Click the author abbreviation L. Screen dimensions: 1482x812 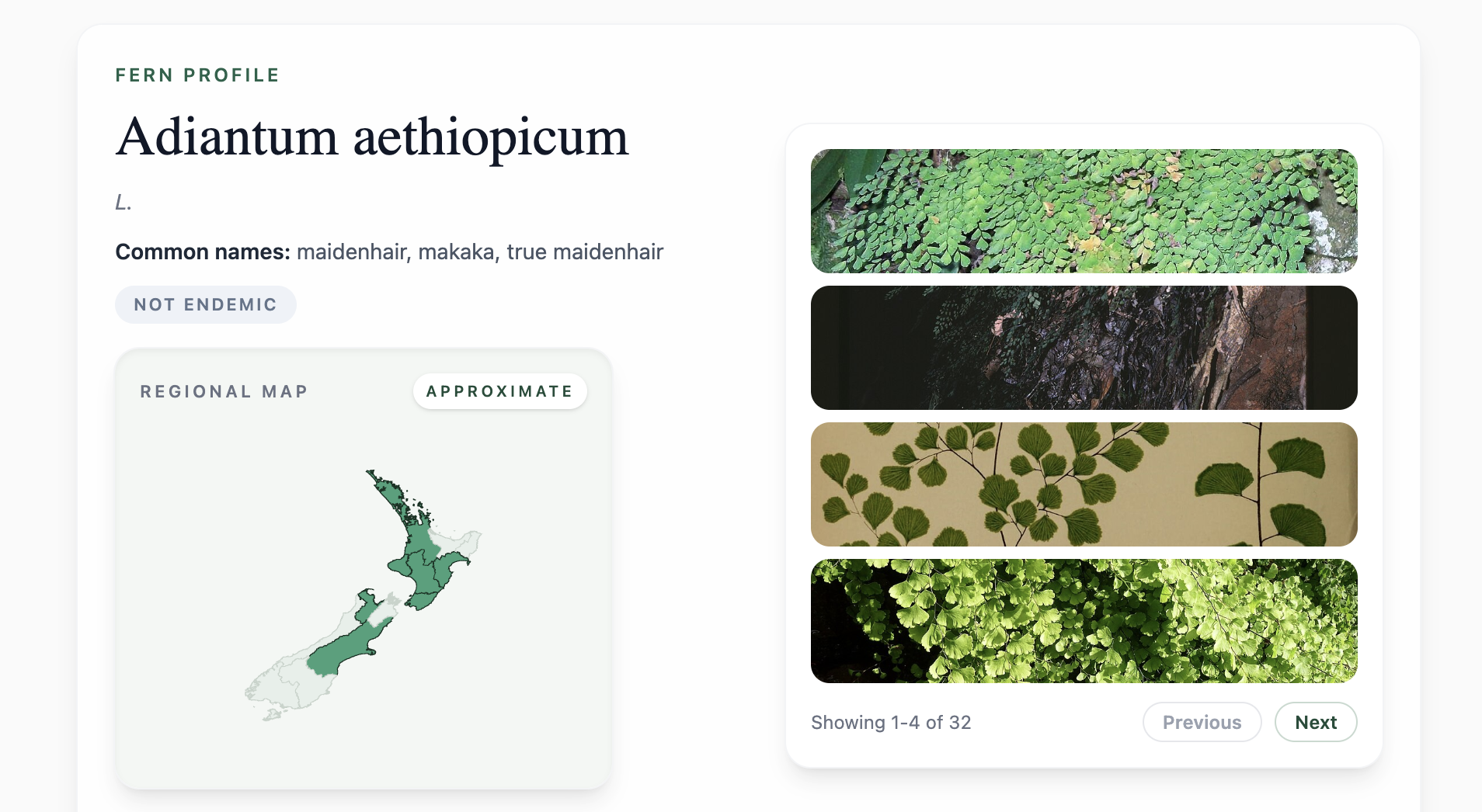point(124,203)
